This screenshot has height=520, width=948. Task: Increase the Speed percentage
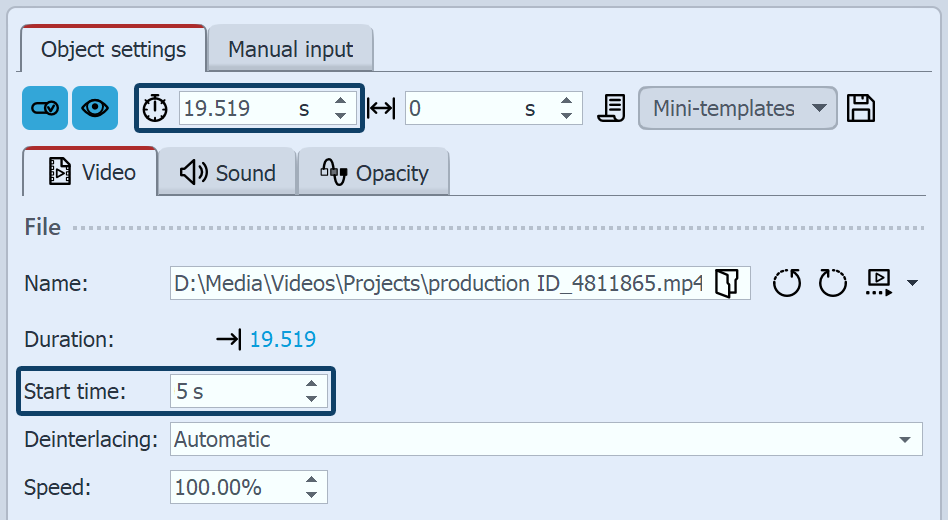311,480
